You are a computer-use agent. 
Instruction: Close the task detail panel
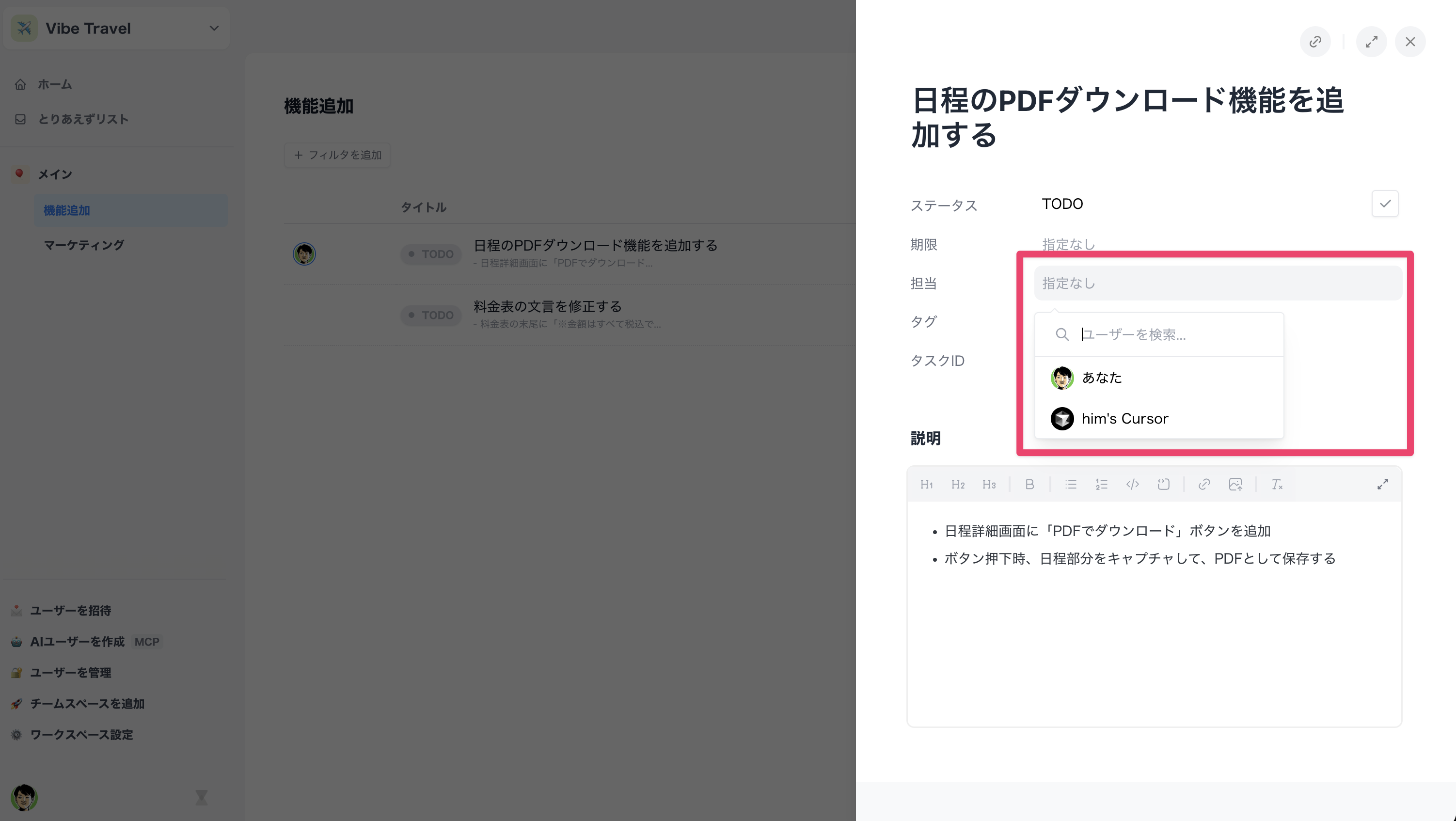pyautogui.click(x=1410, y=42)
